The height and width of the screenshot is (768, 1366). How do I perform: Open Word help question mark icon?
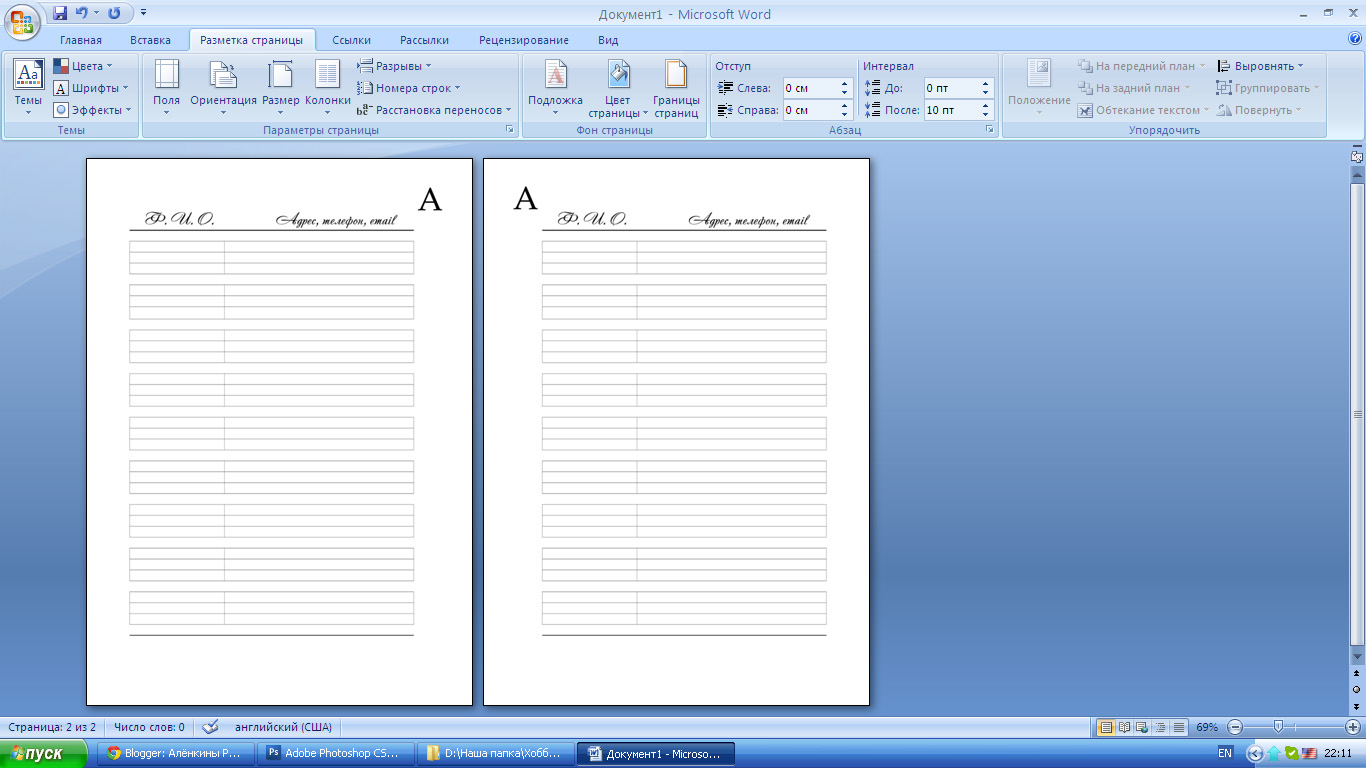[x=1355, y=40]
